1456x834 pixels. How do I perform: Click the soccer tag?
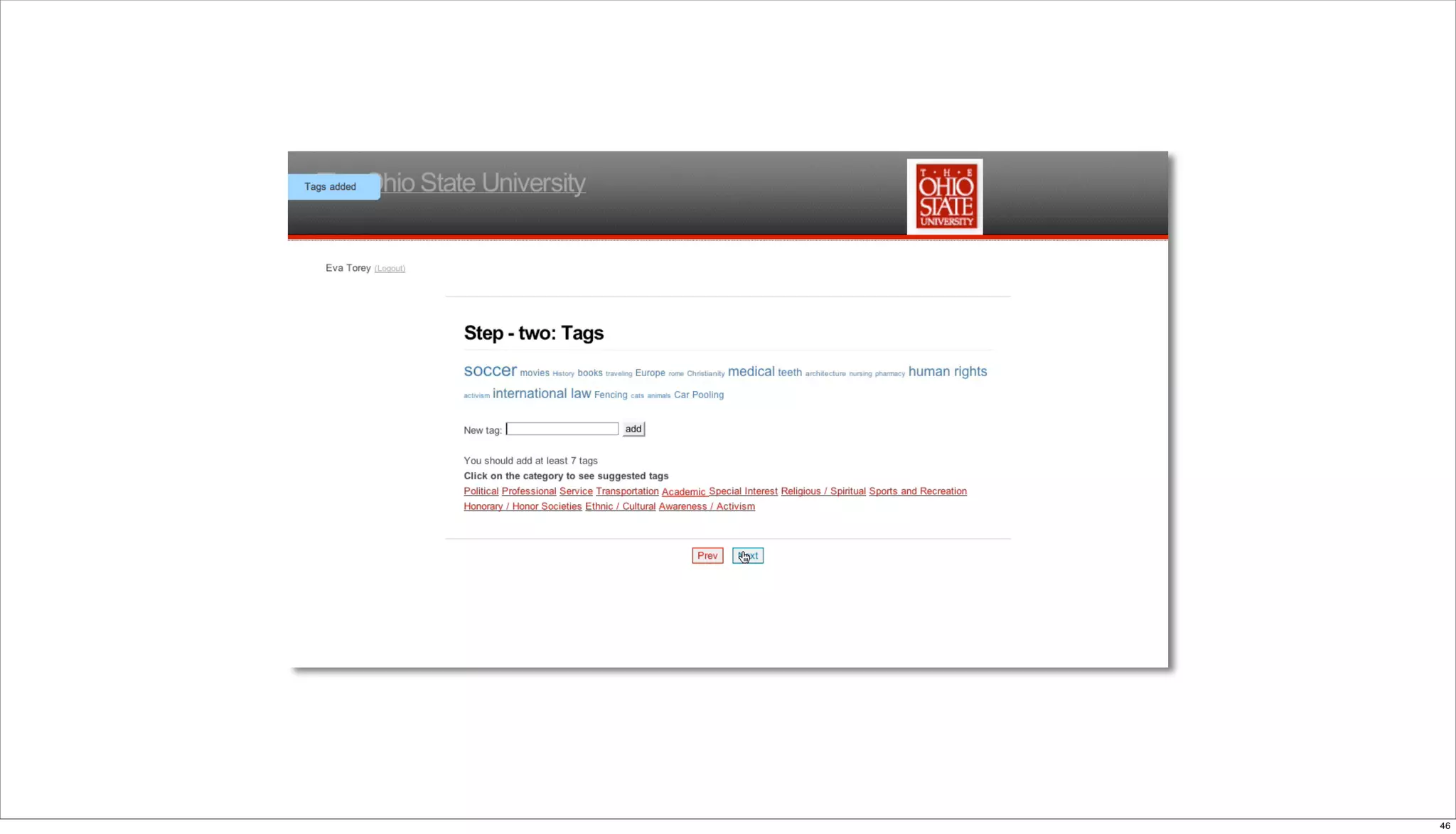(490, 371)
